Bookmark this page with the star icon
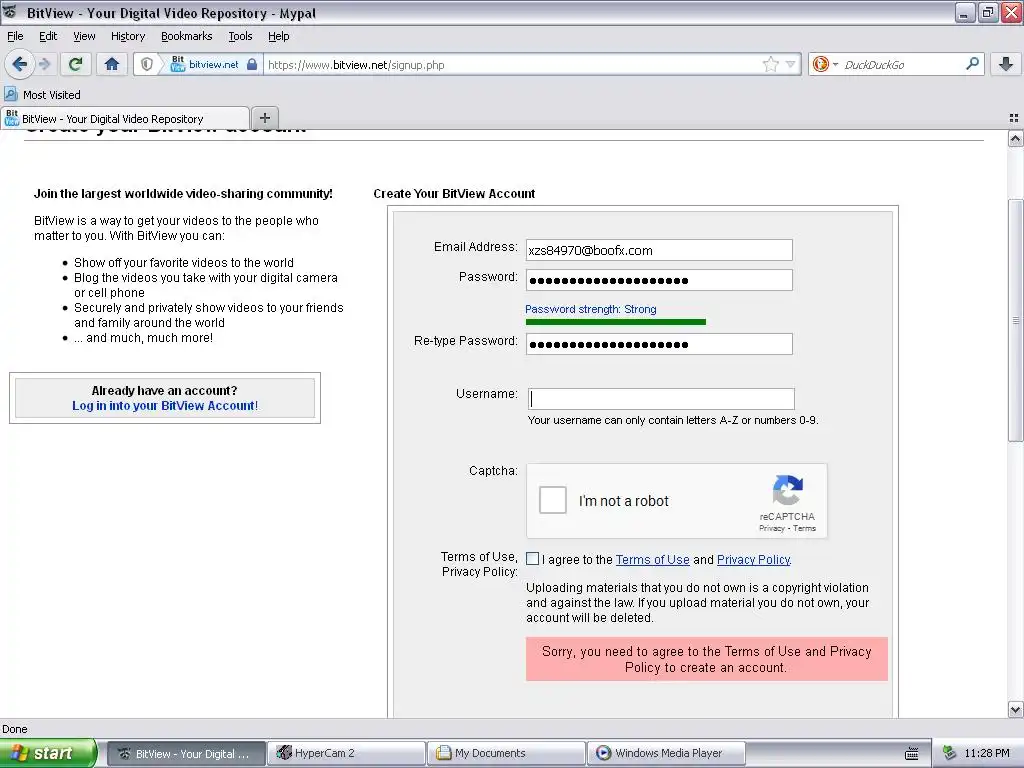 click(x=771, y=64)
